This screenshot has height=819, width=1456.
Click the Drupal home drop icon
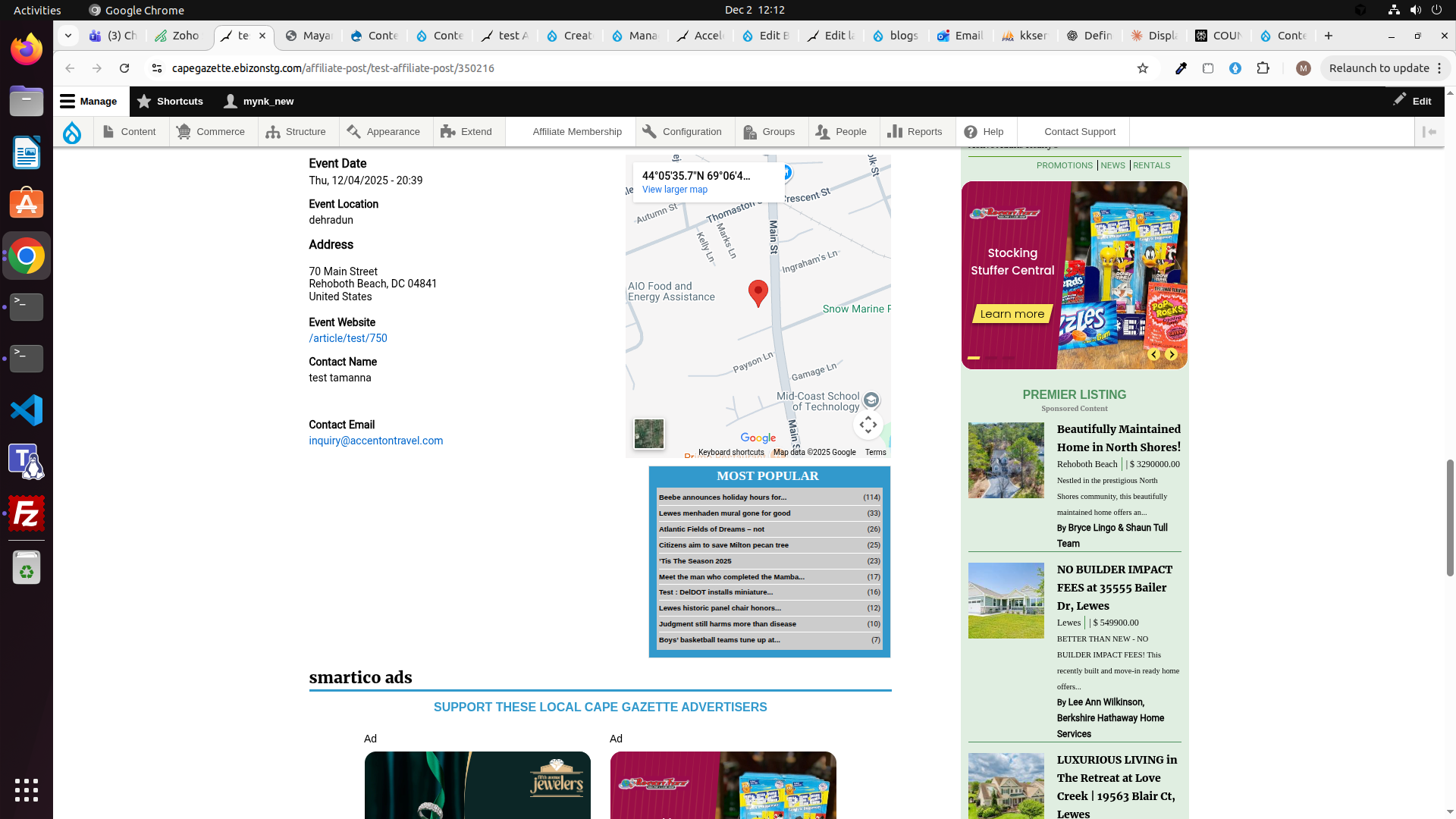pyautogui.click(x=72, y=132)
